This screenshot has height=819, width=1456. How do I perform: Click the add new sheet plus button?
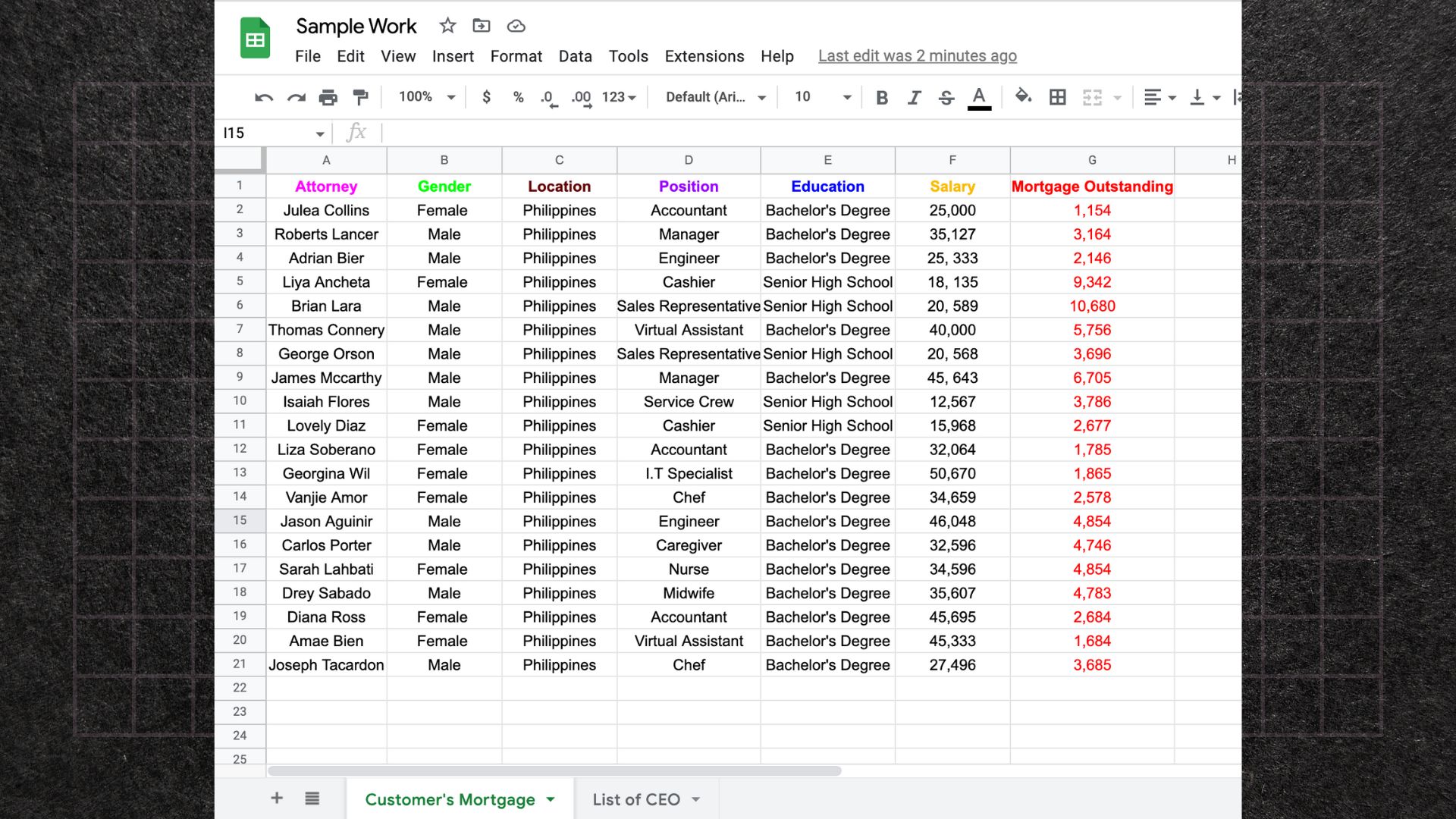click(x=277, y=798)
